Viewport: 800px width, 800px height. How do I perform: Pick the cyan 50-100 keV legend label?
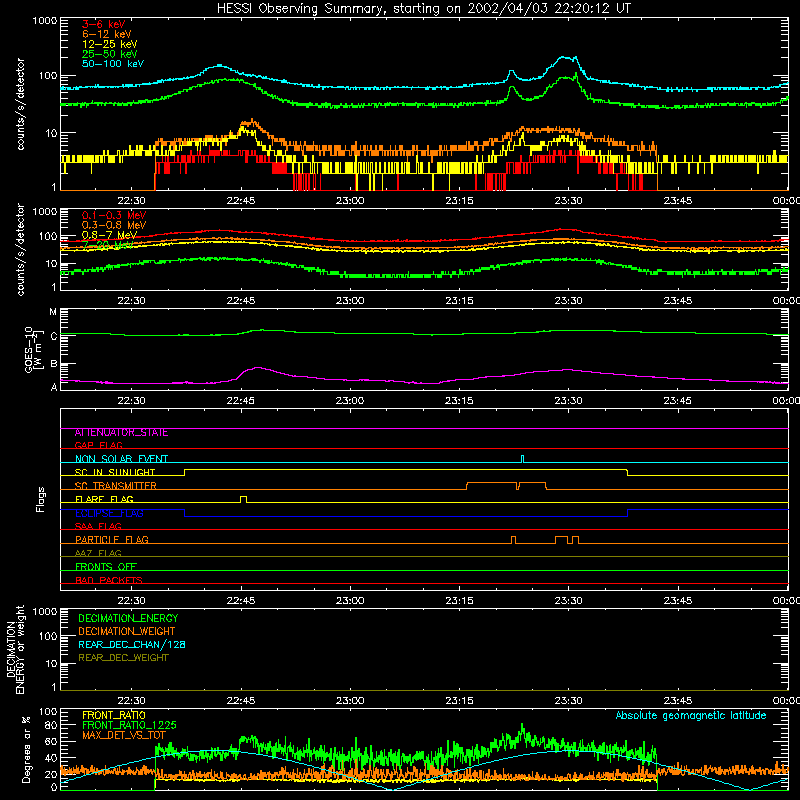tap(113, 64)
